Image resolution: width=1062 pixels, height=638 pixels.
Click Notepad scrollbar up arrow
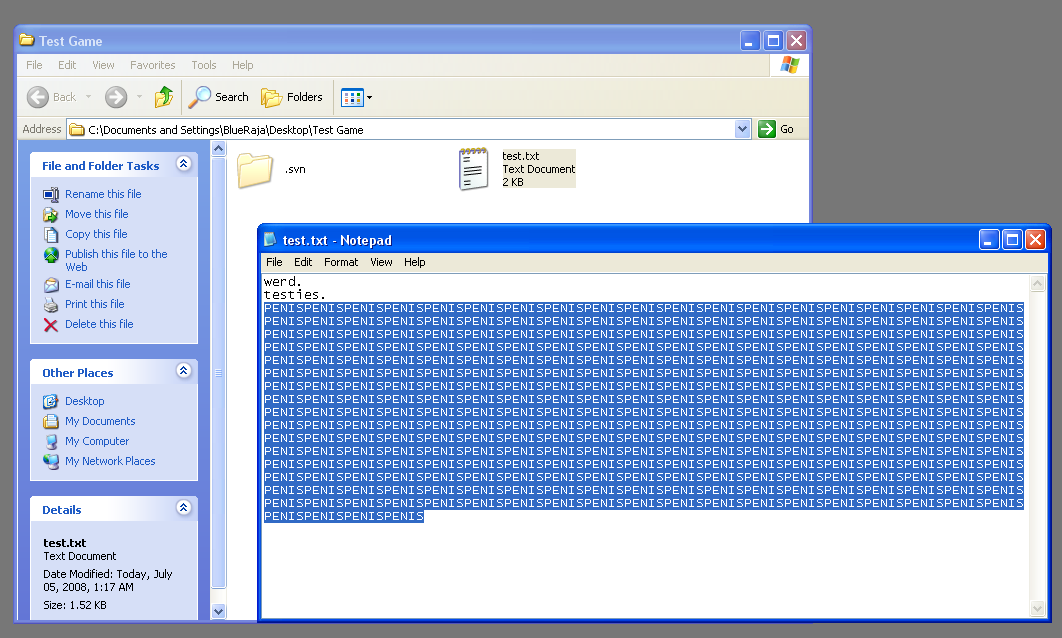(x=1037, y=283)
